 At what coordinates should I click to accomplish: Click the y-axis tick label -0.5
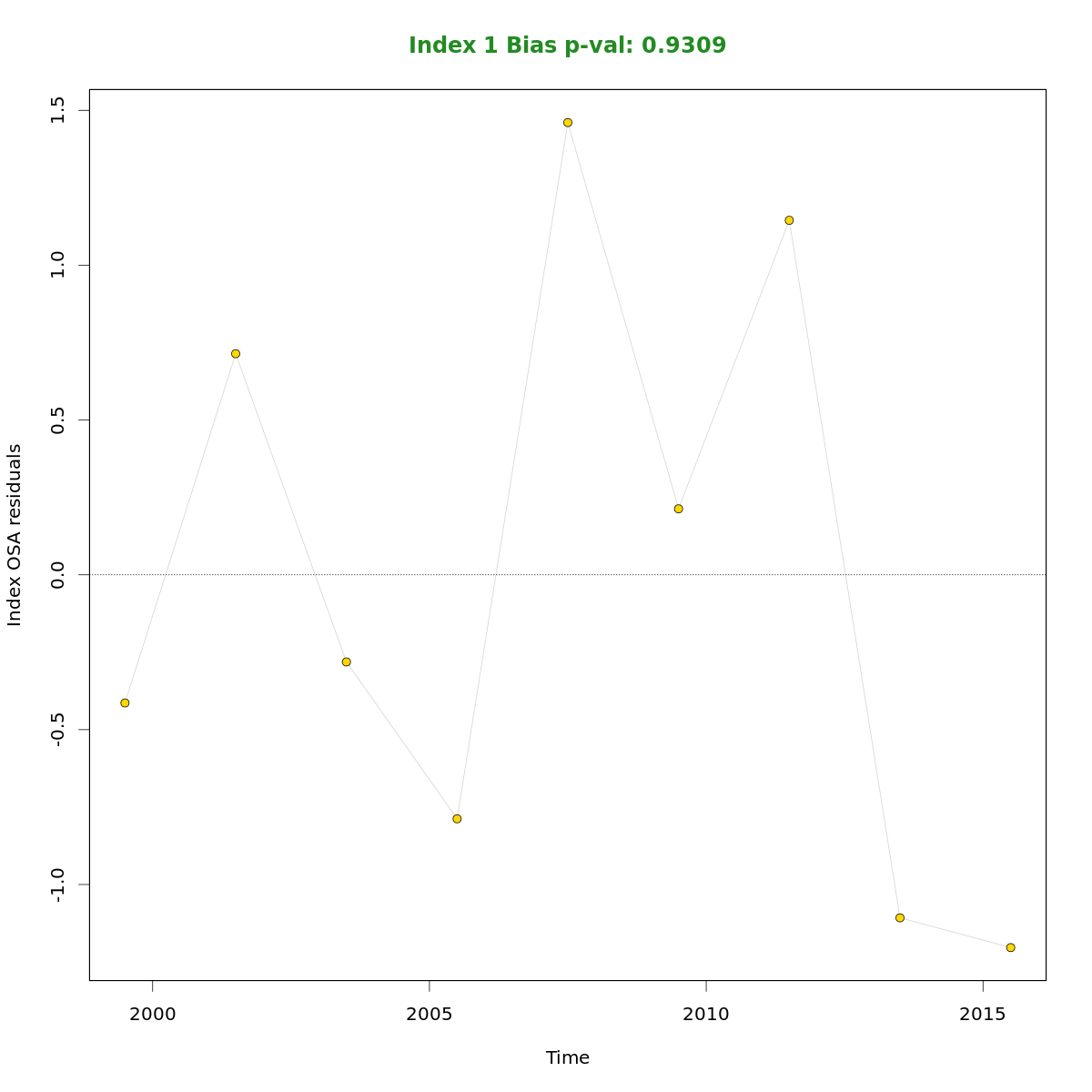click(x=58, y=730)
